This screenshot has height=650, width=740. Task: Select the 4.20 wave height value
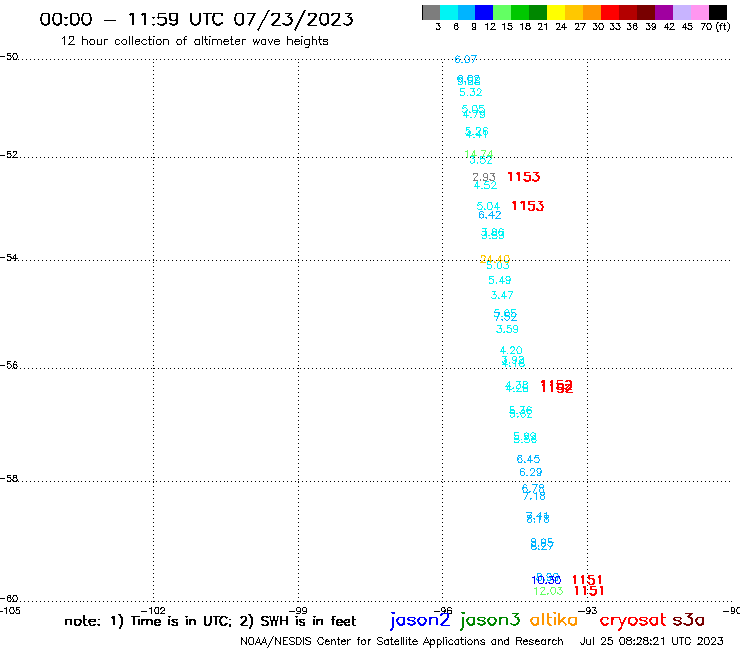(x=511, y=350)
